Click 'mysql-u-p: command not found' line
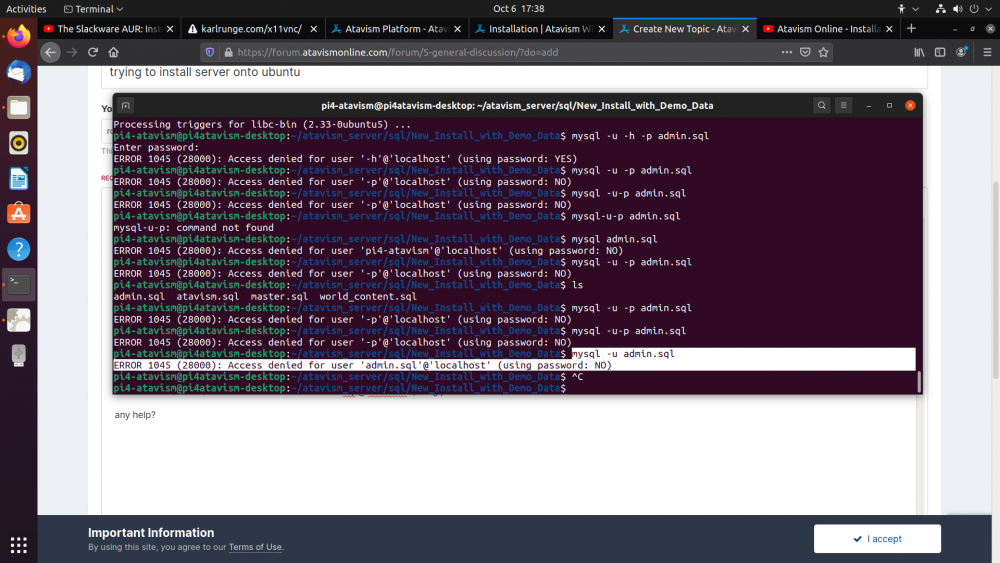This screenshot has width=1000, height=563. coord(193,228)
